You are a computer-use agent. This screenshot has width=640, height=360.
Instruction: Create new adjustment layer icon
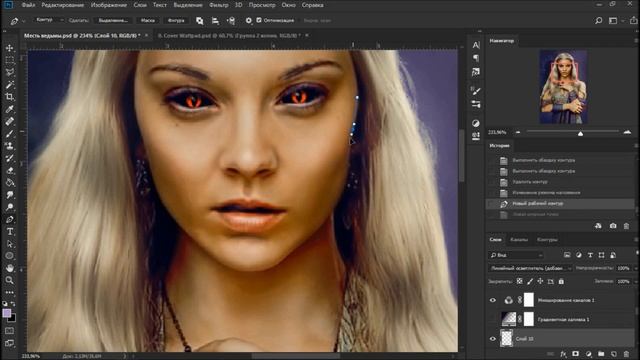589,354
